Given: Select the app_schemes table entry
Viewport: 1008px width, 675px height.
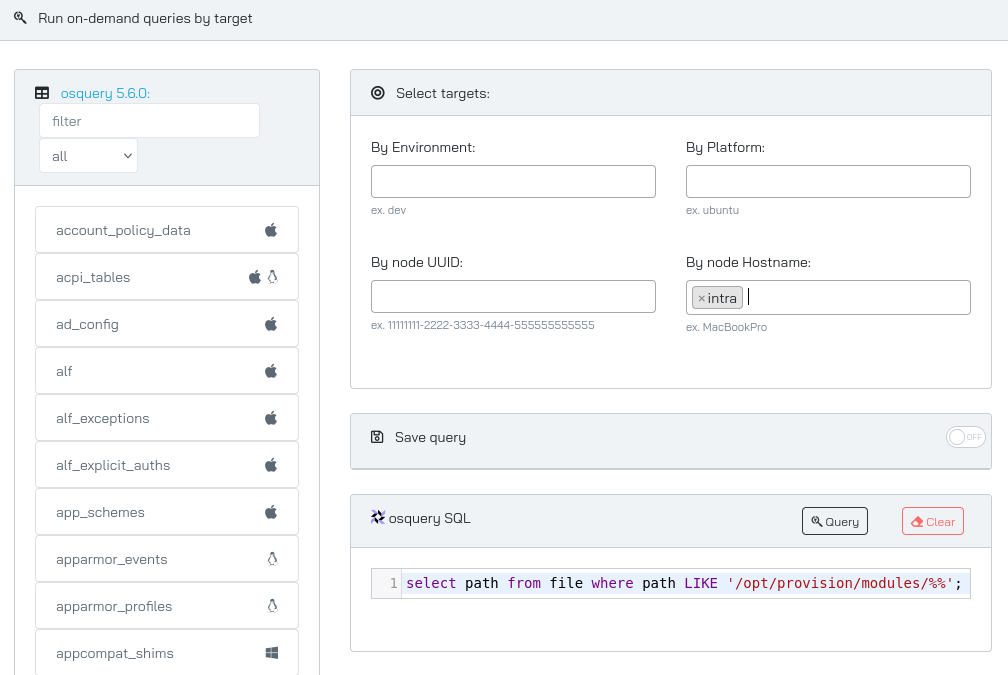Looking at the screenshot, I should click(x=167, y=512).
